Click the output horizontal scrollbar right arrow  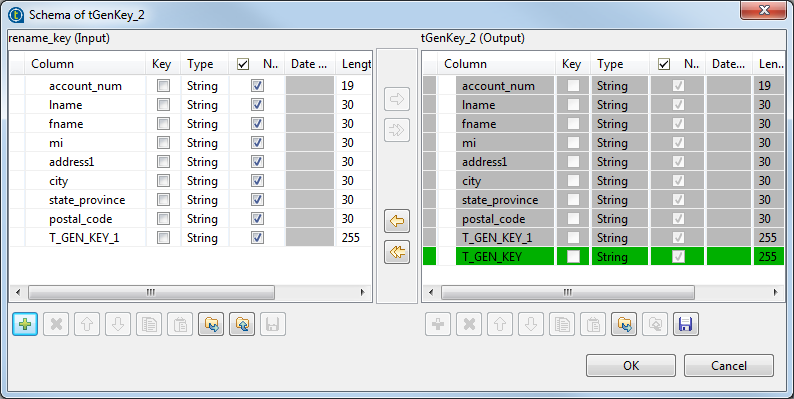[x=775, y=292]
